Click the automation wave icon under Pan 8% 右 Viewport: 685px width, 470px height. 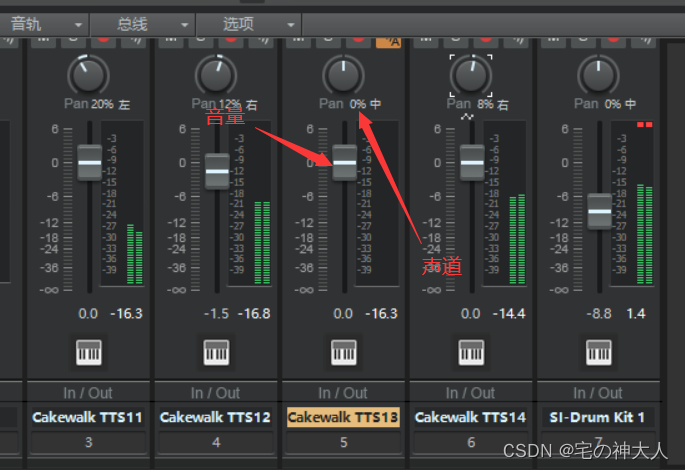click(467, 117)
